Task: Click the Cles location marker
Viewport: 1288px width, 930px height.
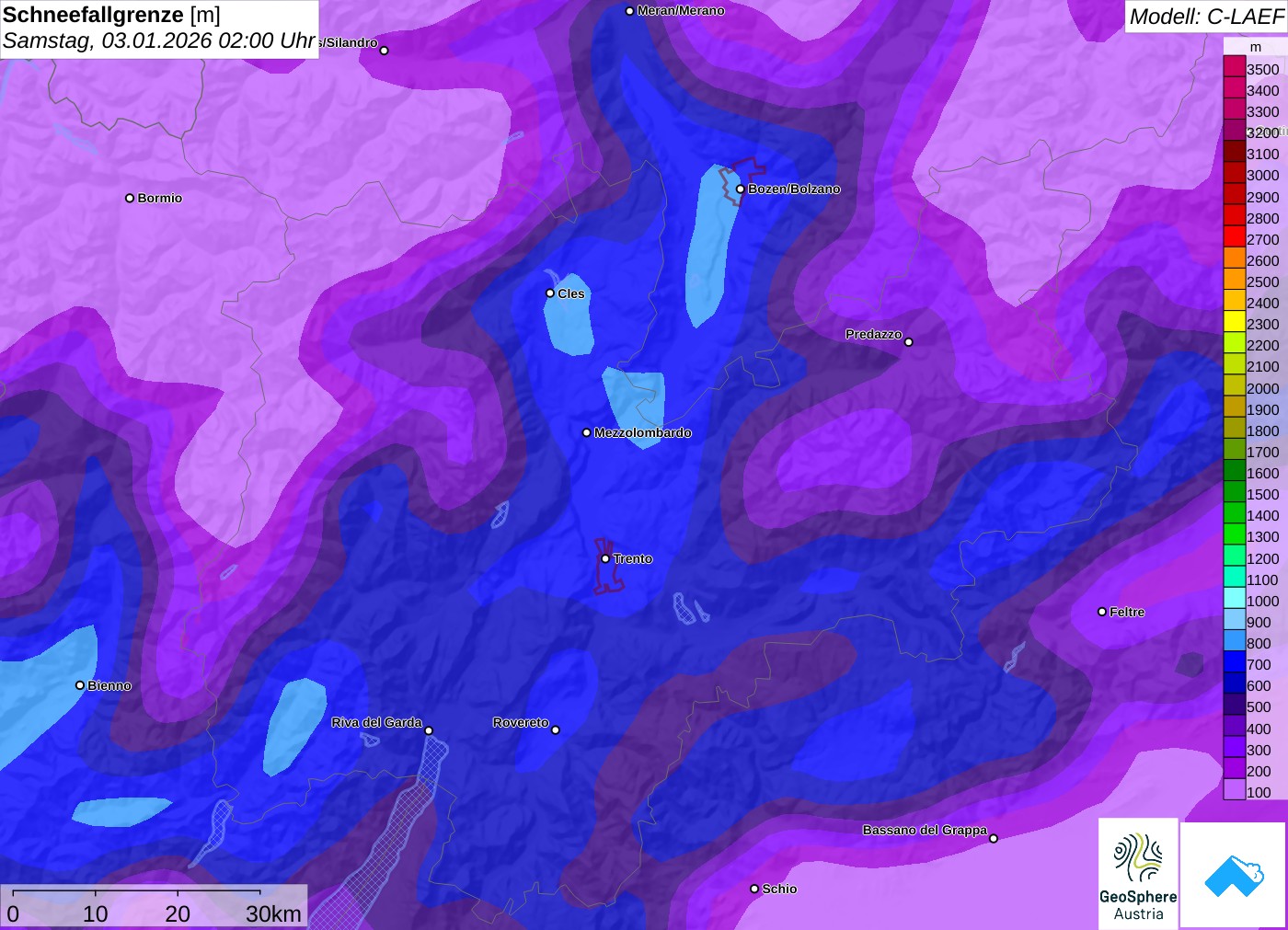Action: 550,293
